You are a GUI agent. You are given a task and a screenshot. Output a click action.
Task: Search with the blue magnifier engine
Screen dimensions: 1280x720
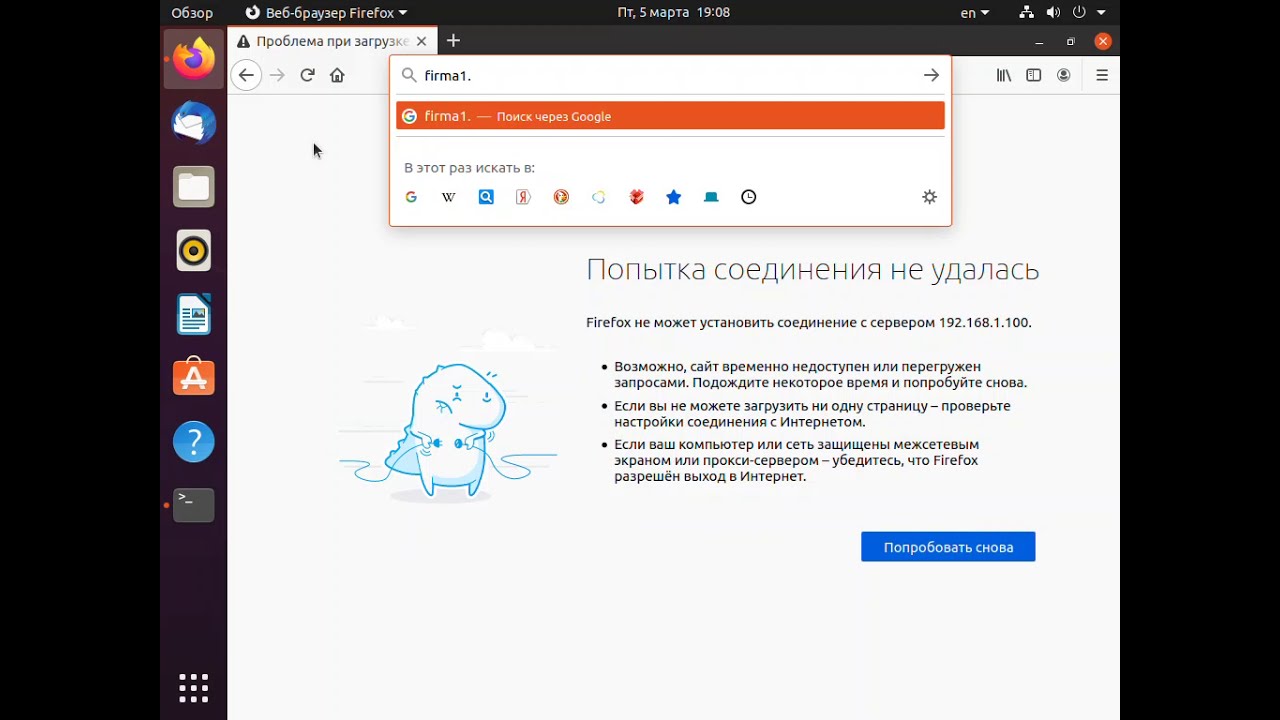pyautogui.click(x=486, y=197)
